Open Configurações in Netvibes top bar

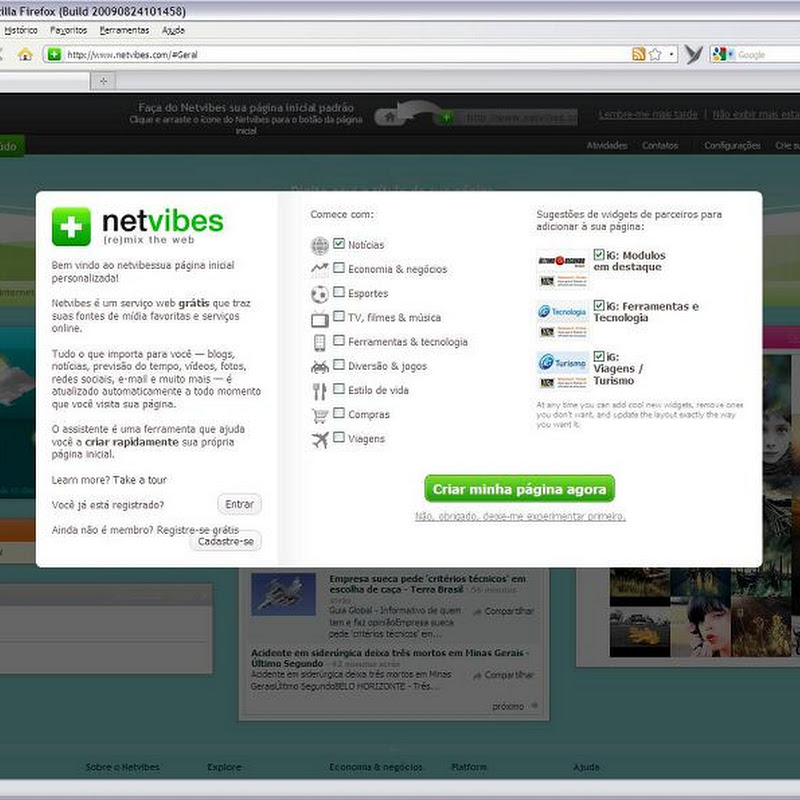pyautogui.click(x=732, y=145)
